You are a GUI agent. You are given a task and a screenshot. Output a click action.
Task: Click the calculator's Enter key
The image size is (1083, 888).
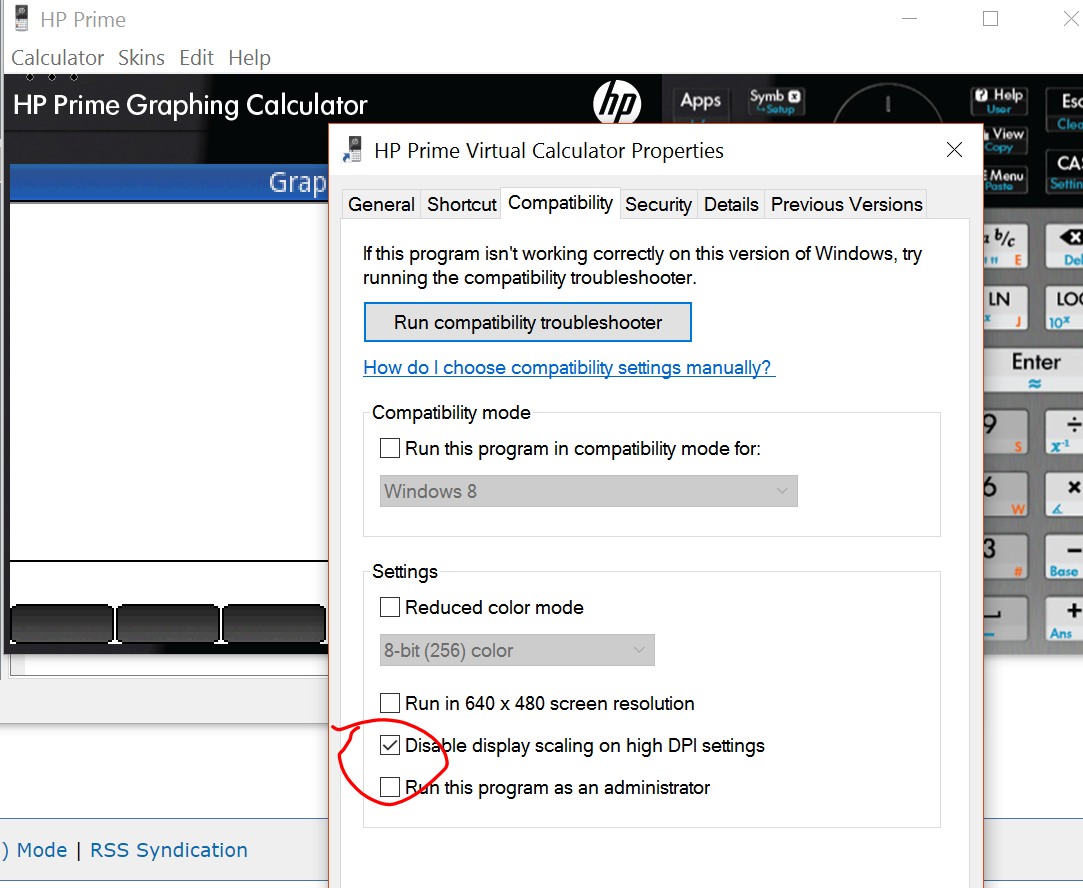(x=1035, y=369)
